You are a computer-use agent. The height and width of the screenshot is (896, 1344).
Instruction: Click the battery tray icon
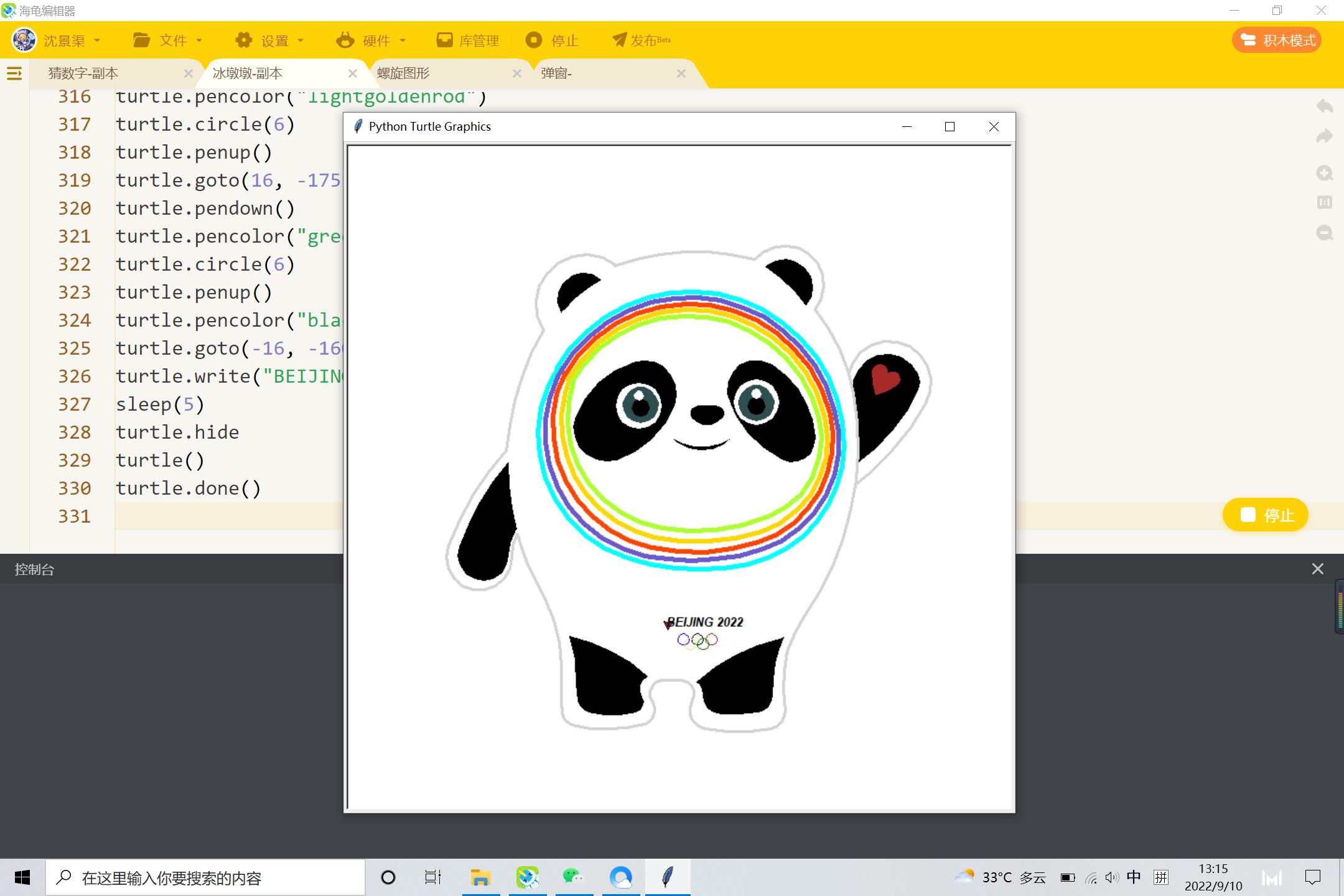click(1068, 878)
